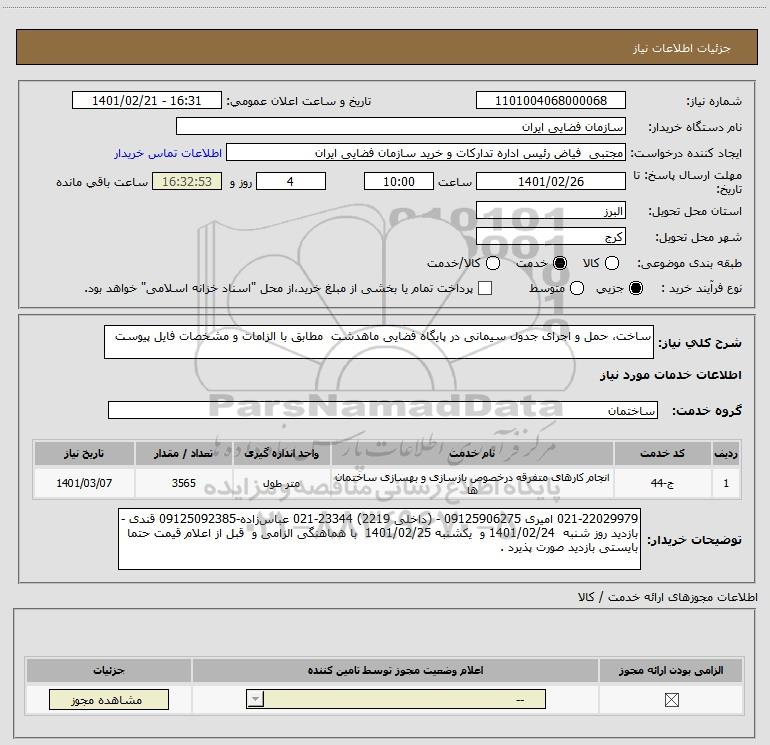Click quantity cell 3565
770x745 pixels.
pyautogui.click(x=184, y=483)
